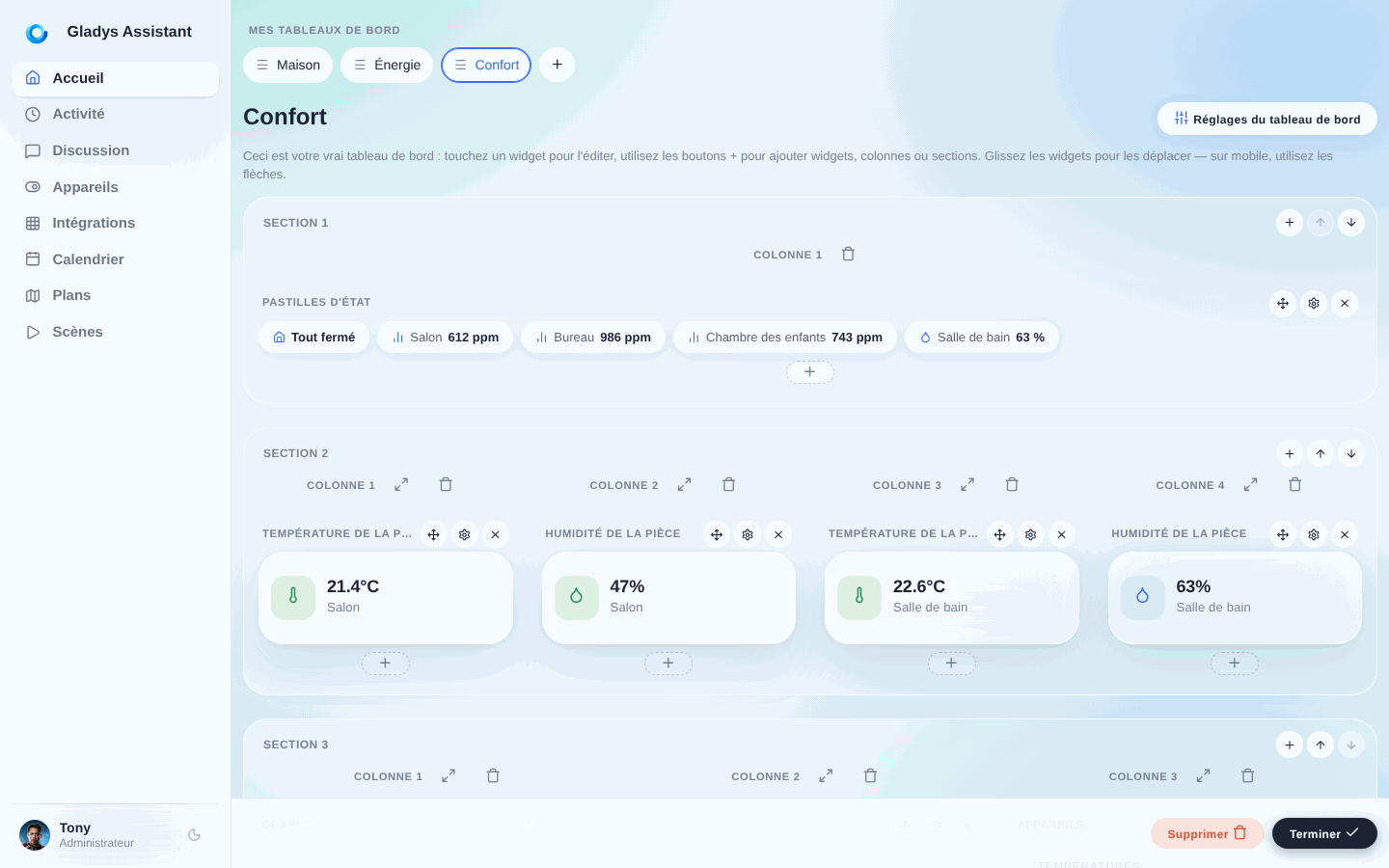This screenshot has width=1389, height=868.
Task: Toggle dark mode moon icon
Action: point(195,835)
